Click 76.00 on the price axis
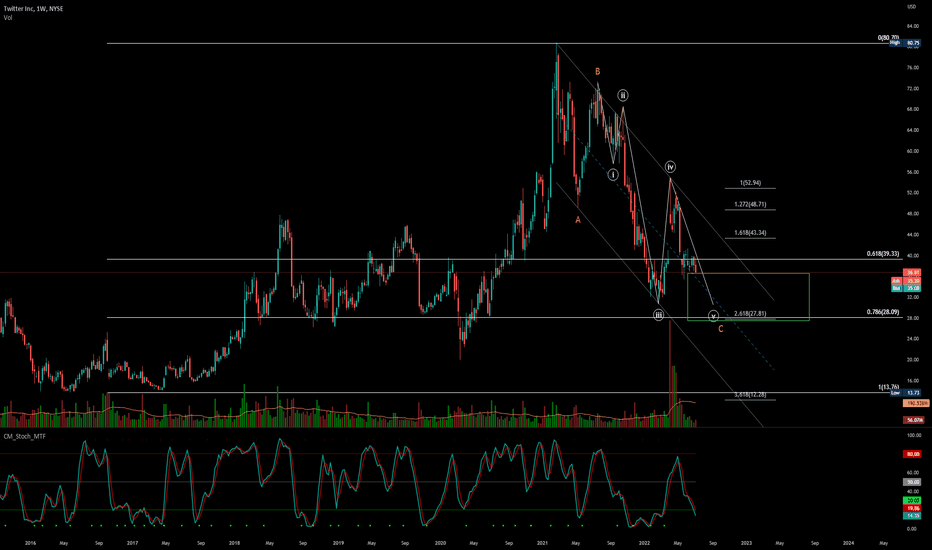 tap(912, 68)
